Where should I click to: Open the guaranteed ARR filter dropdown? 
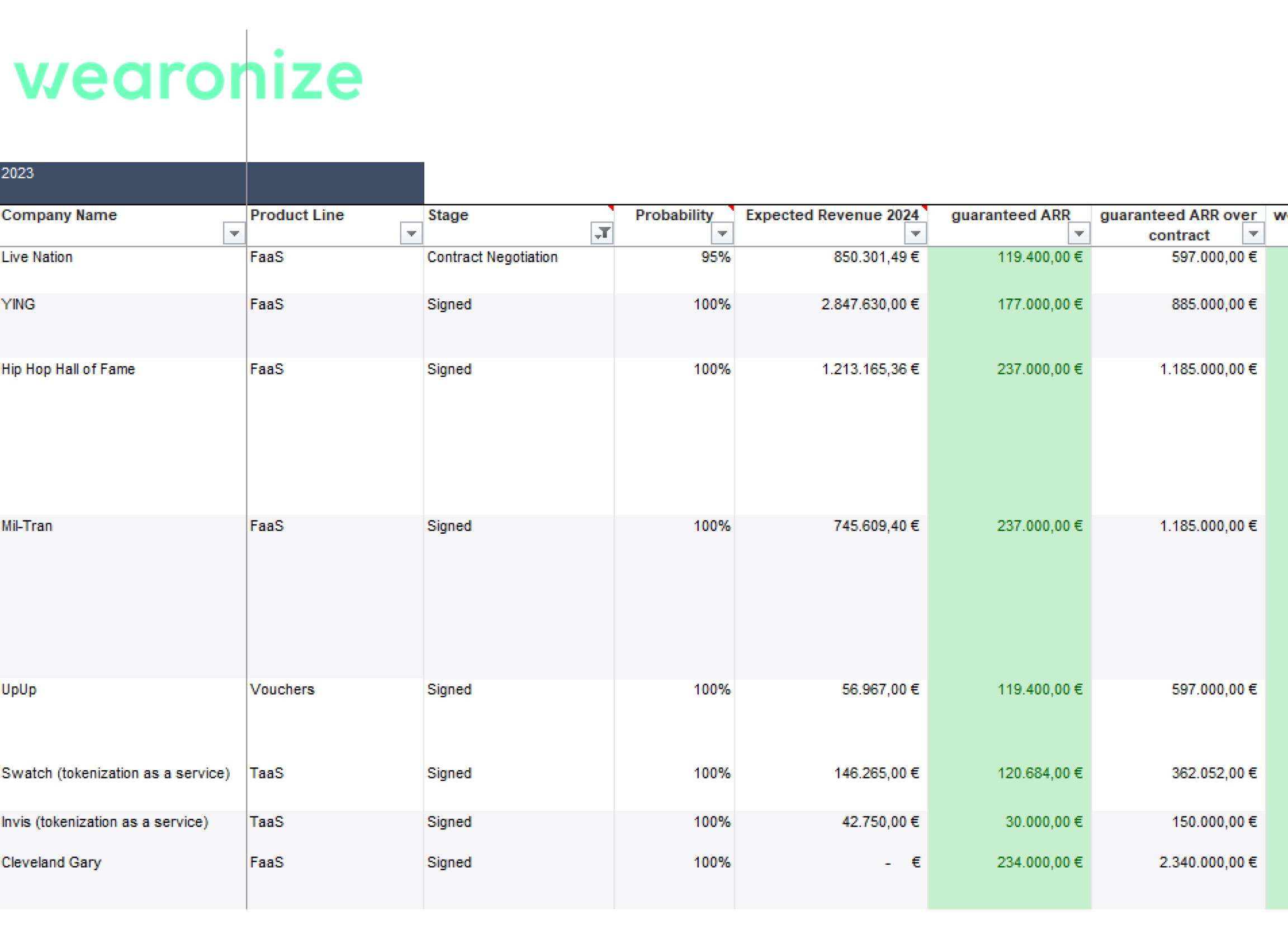1078,233
